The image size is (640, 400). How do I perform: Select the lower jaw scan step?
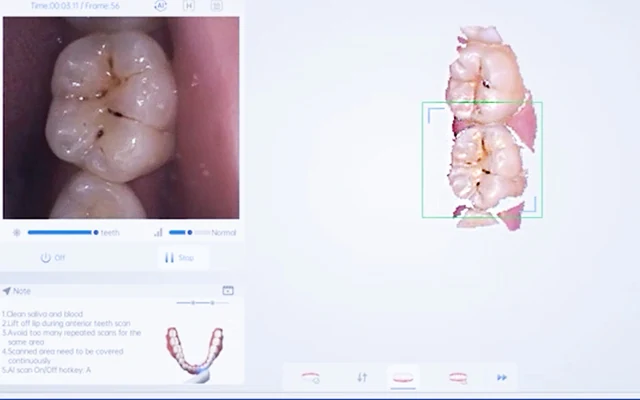pyautogui.click(x=403, y=378)
